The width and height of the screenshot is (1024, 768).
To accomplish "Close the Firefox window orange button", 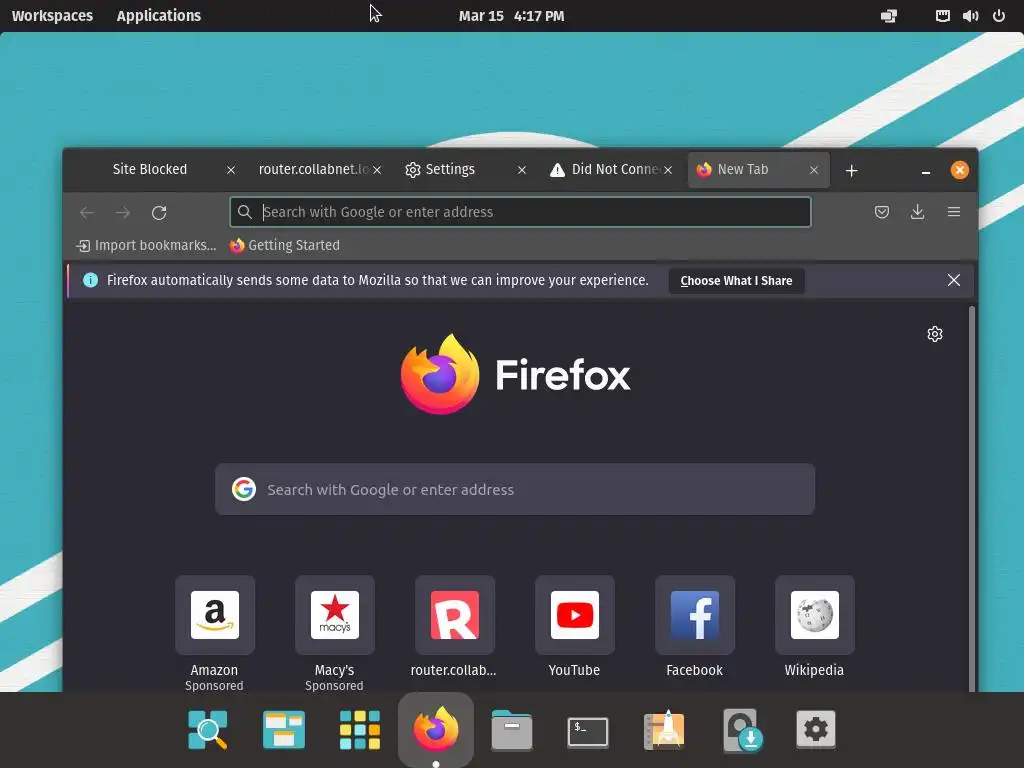I will 959,170.
